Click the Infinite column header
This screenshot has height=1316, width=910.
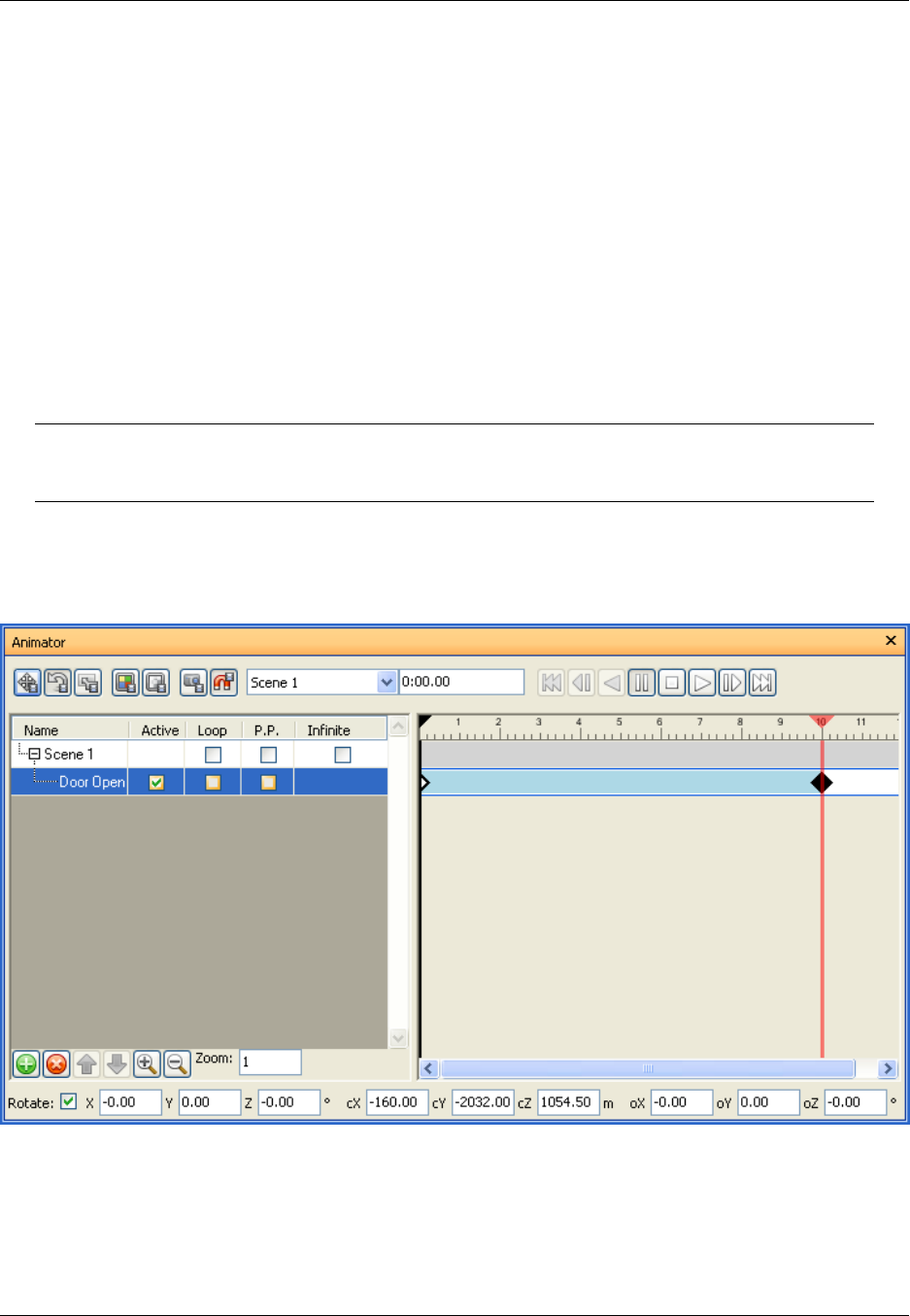point(341,729)
